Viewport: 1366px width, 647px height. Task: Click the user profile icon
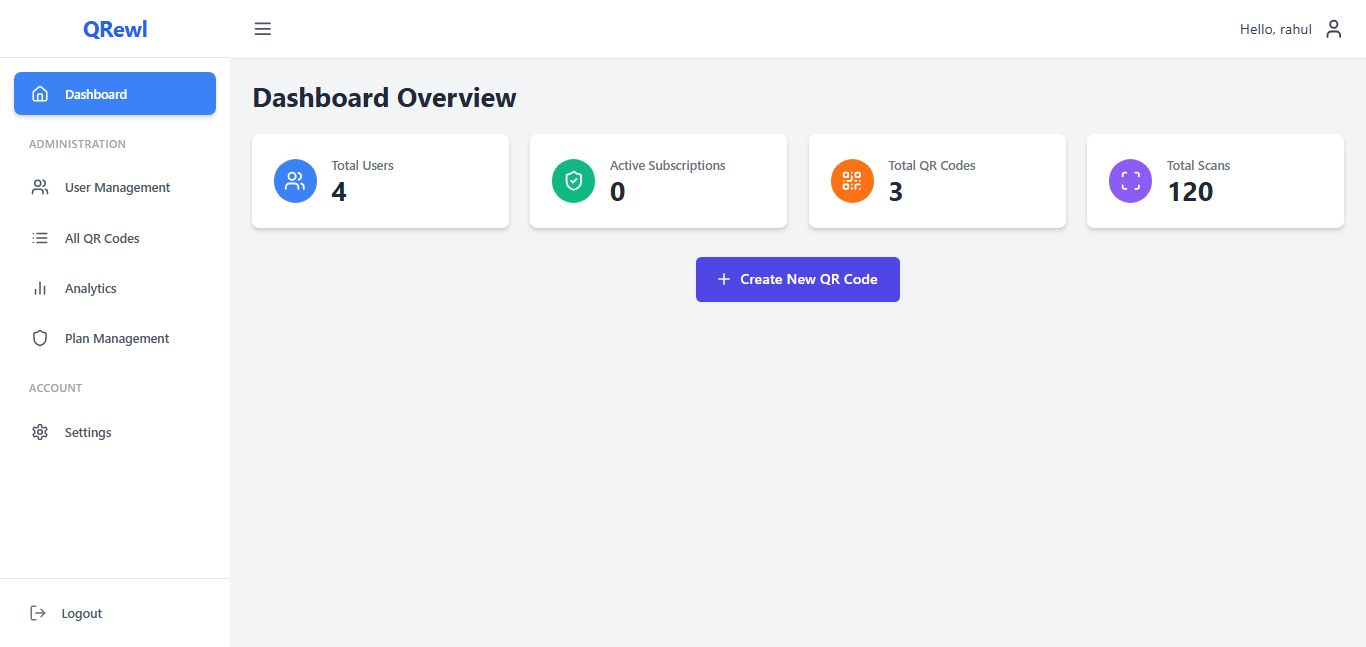click(1333, 29)
